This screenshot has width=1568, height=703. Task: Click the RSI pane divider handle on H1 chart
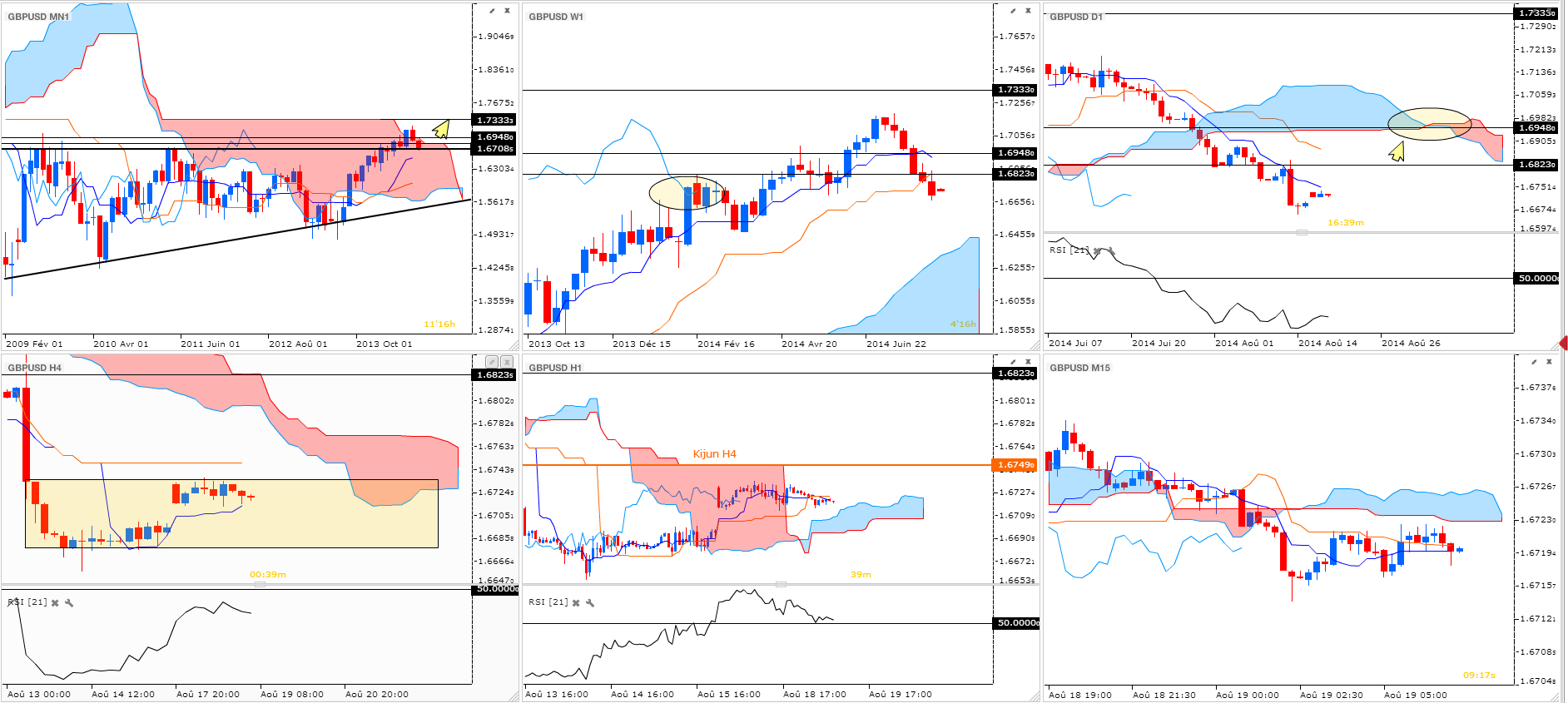pos(781,585)
